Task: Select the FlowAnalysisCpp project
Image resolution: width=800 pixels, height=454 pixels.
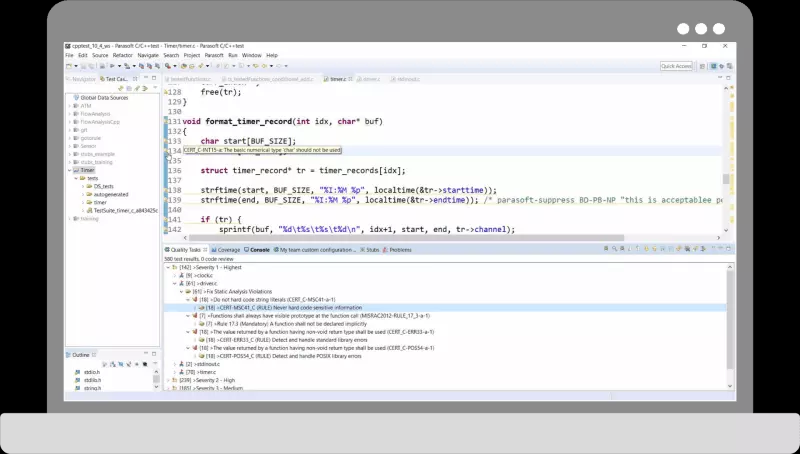Action: tap(100, 122)
